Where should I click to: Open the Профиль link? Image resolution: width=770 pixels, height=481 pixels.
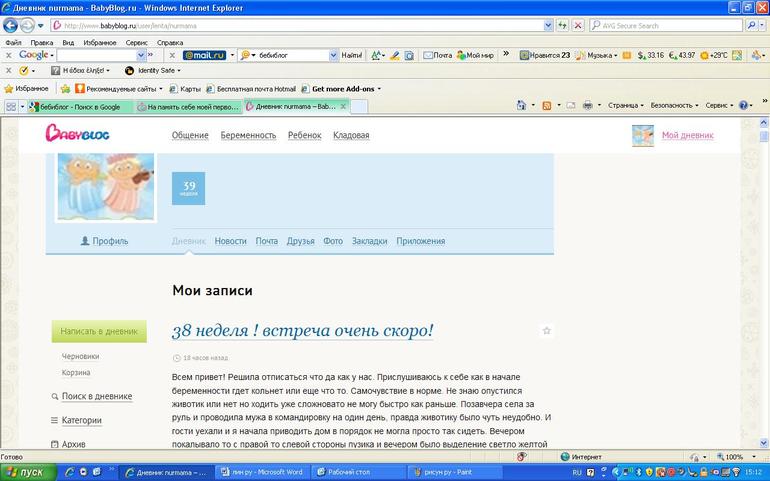[x=104, y=241]
